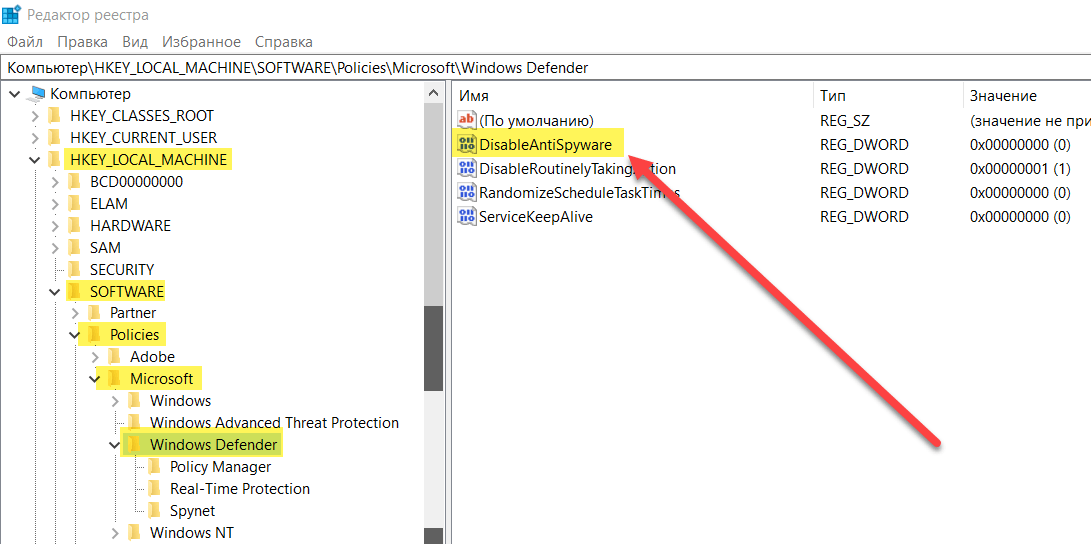The image size is (1091, 544).
Task: Open the Файл menu
Action: coord(25,42)
